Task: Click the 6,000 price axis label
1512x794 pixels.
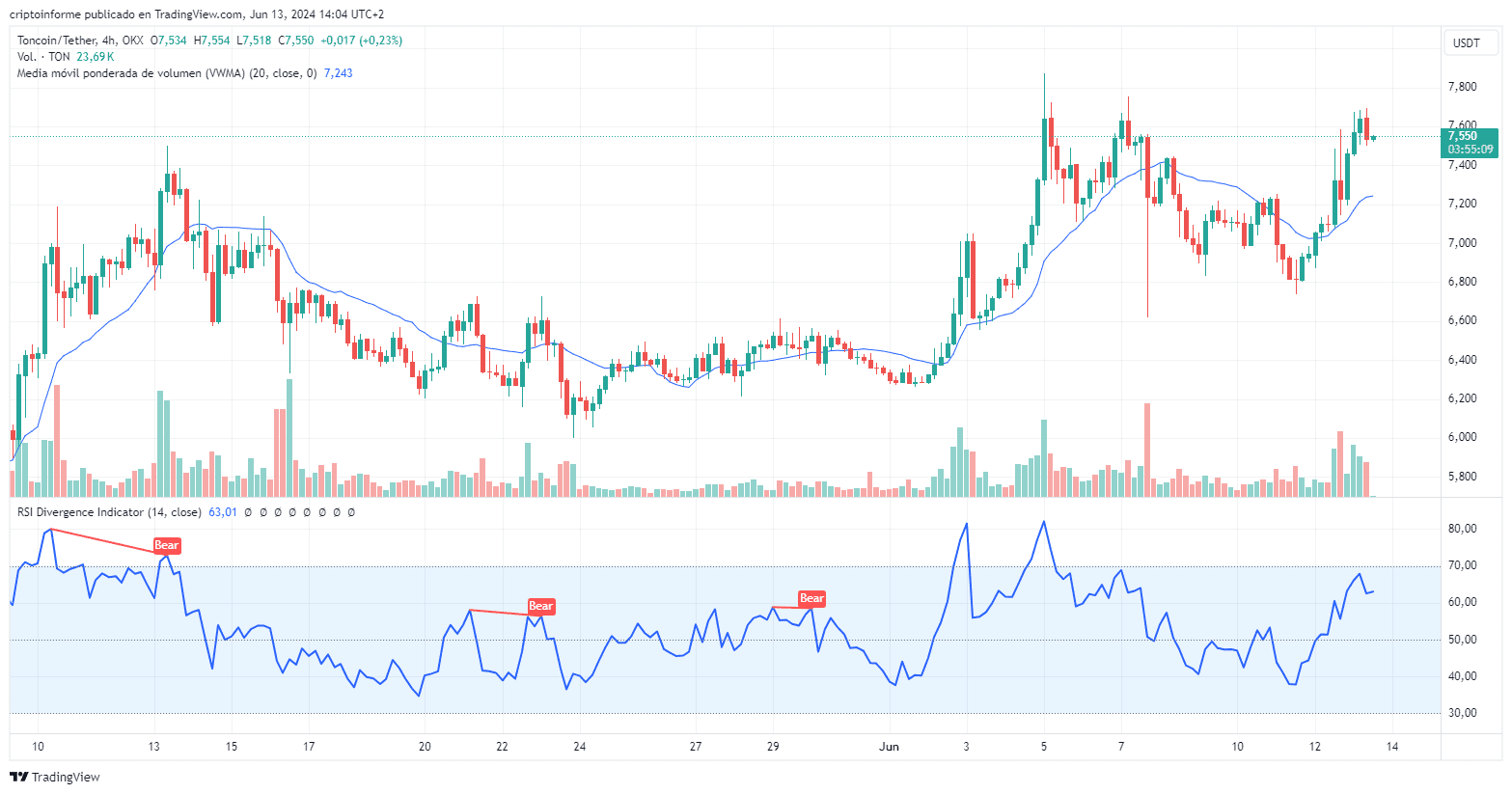Action: point(1462,437)
